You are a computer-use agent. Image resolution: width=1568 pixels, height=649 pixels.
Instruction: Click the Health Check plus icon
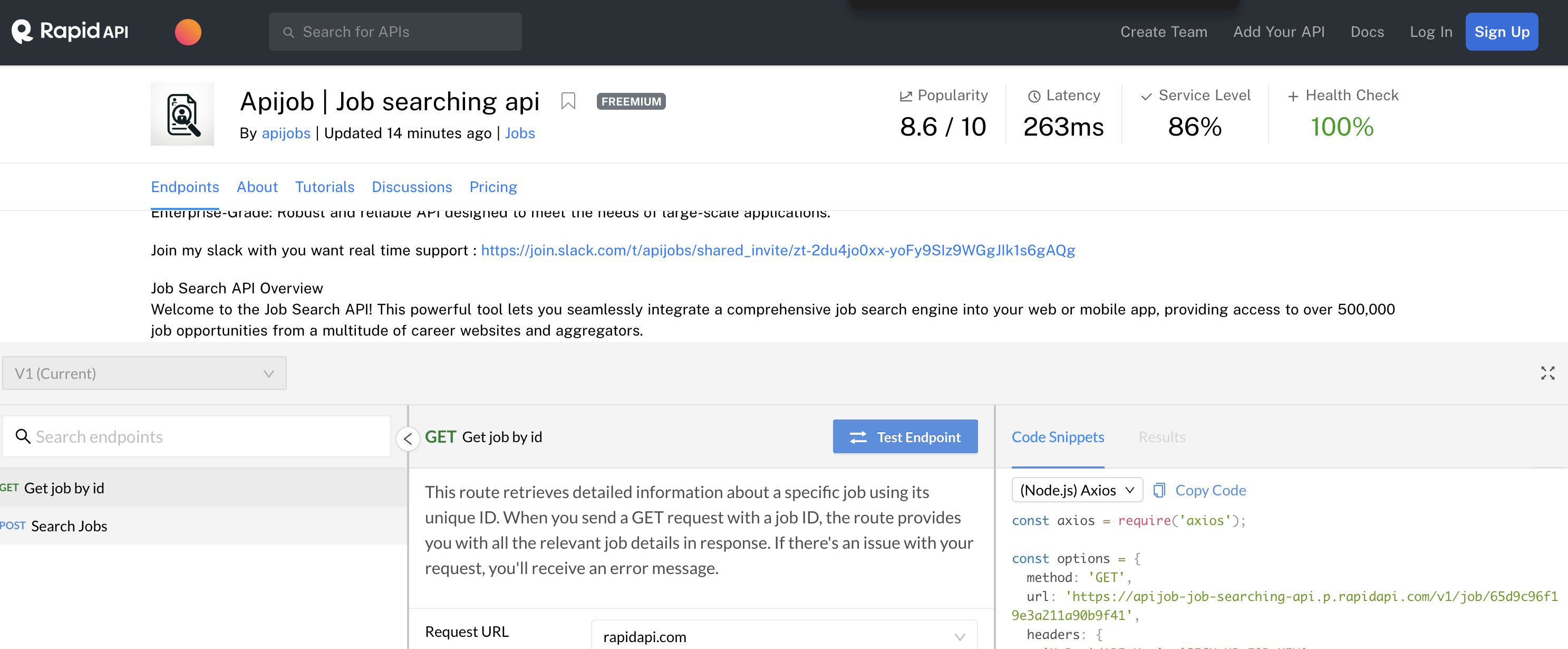[x=1293, y=96]
